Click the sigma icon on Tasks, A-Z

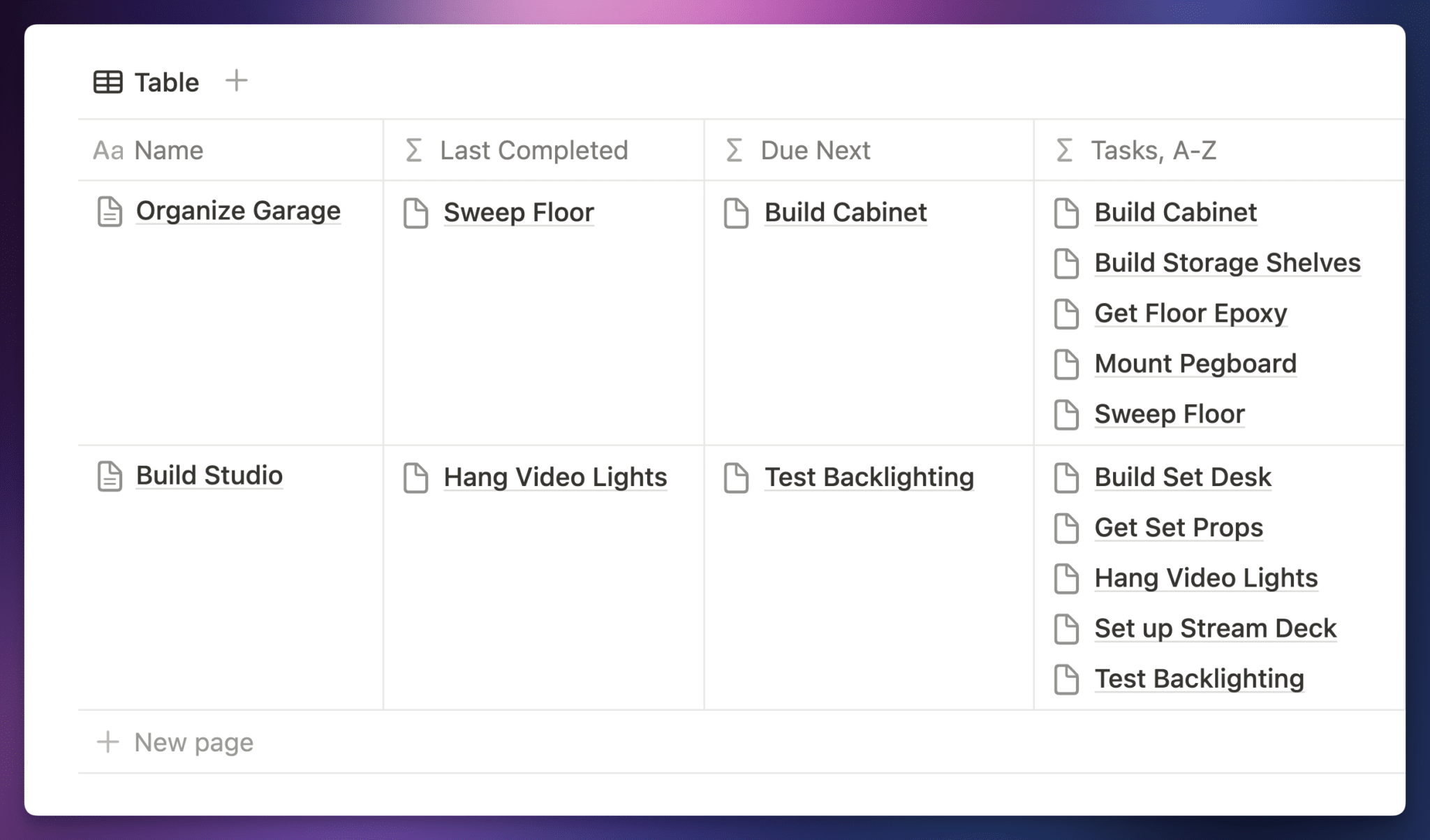point(1064,150)
